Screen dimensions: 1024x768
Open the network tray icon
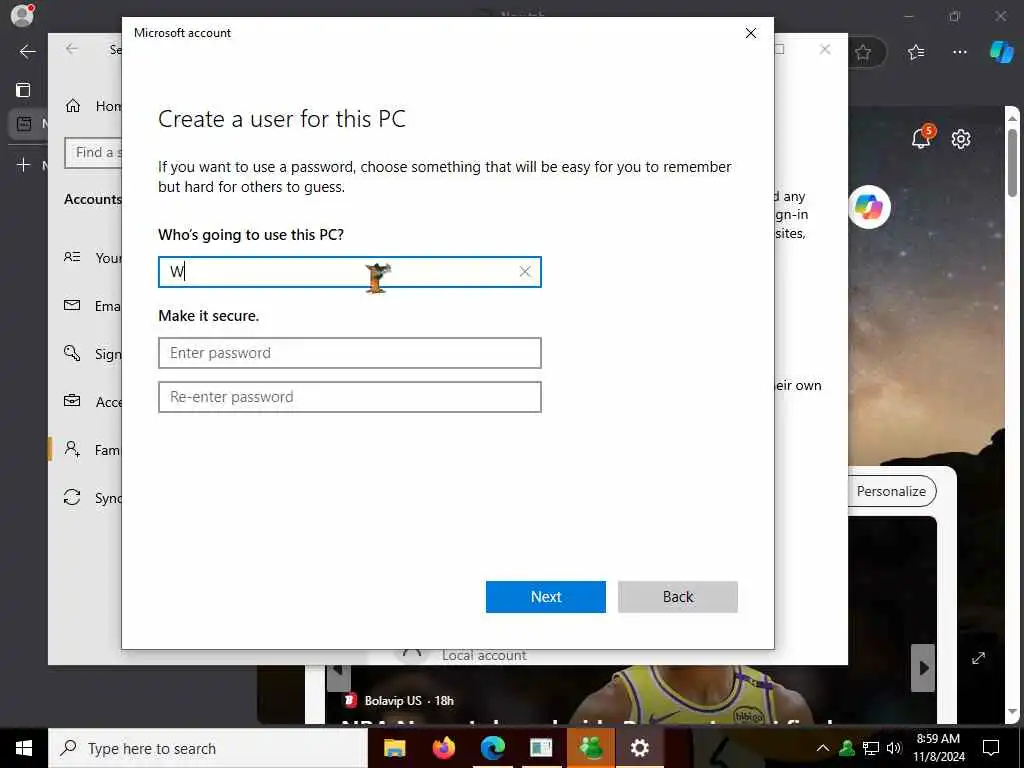tap(871, 748)
